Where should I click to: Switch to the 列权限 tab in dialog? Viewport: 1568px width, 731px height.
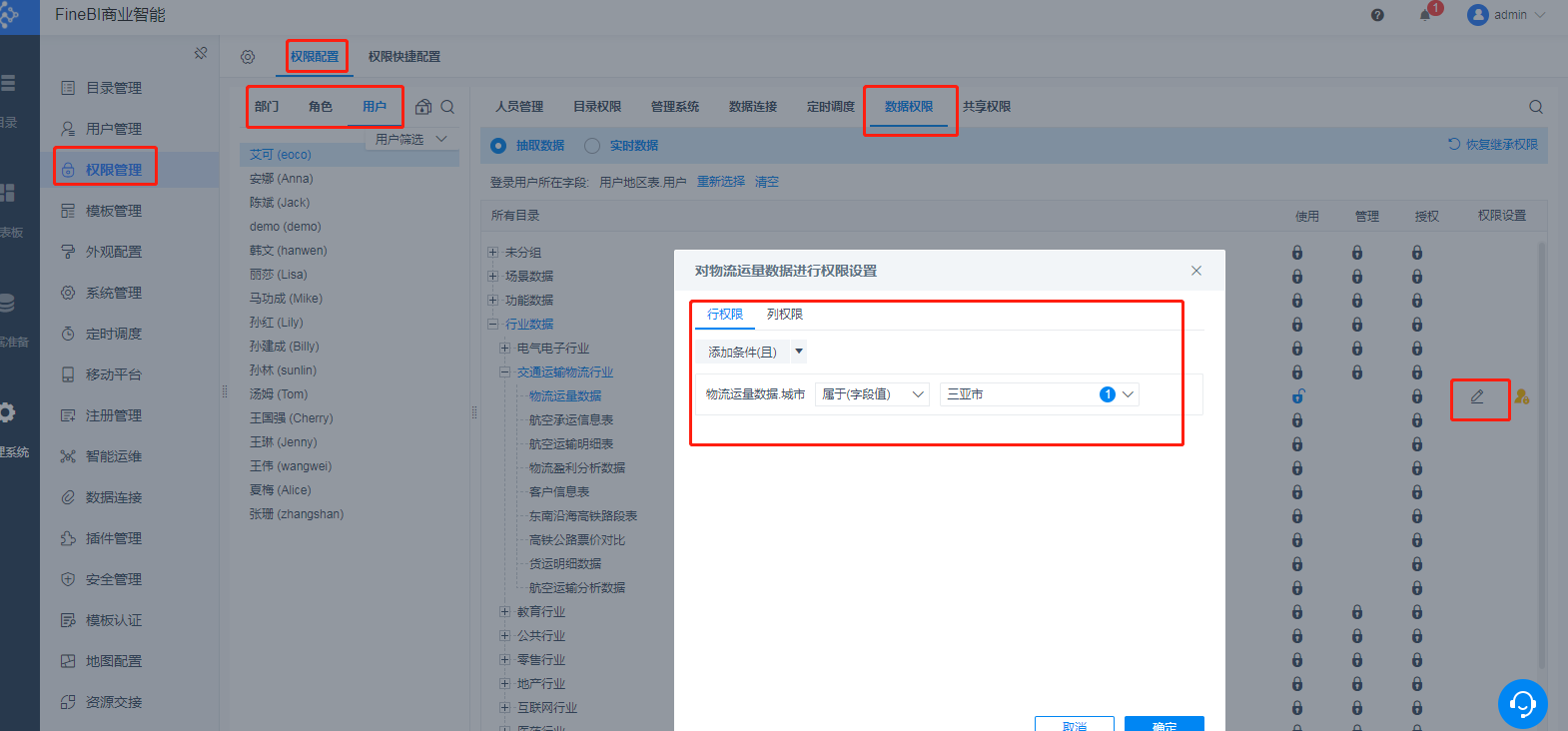(785, 315)
